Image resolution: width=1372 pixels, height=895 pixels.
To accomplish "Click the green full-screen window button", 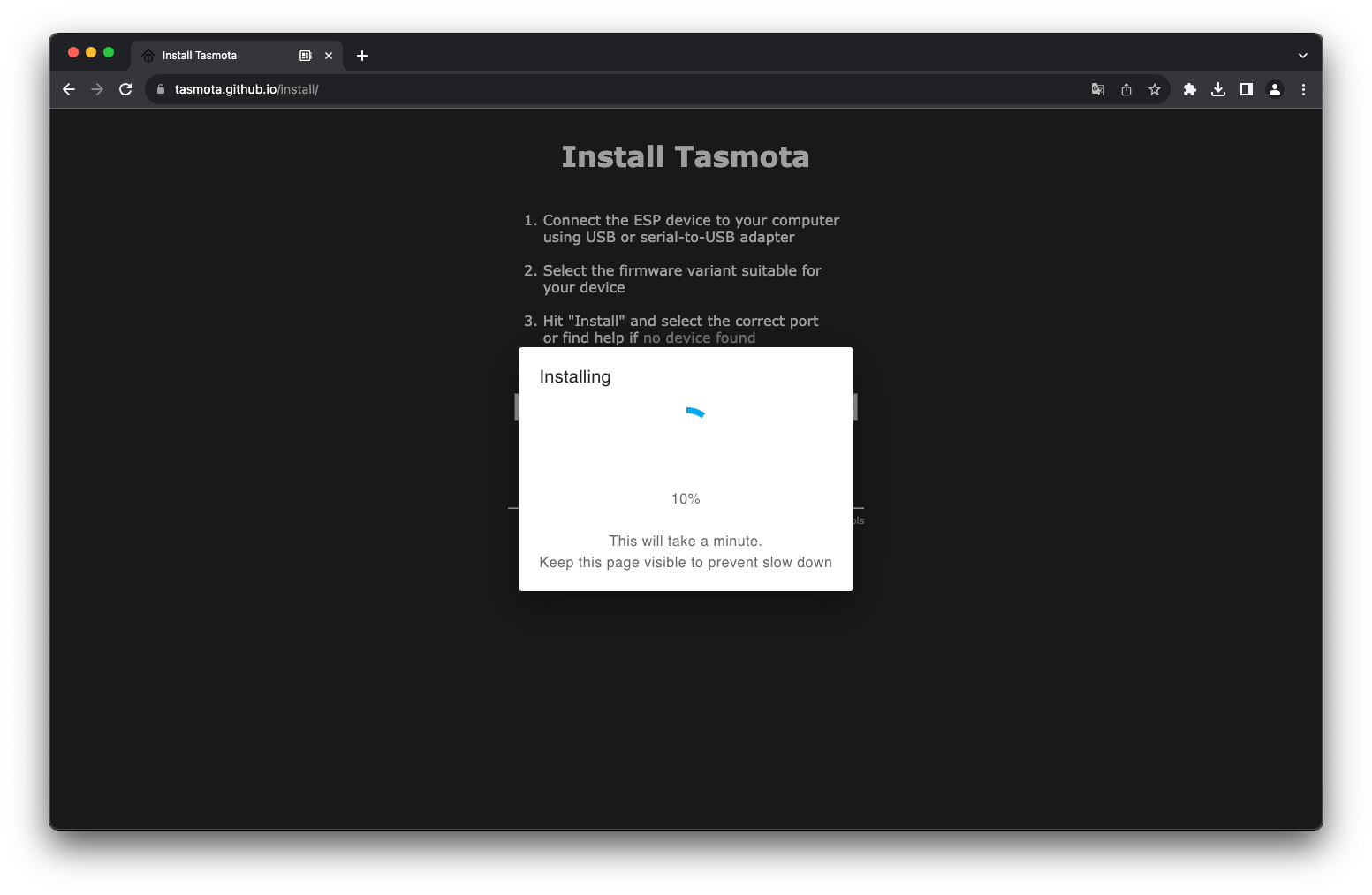I will [x=109, y=53].
